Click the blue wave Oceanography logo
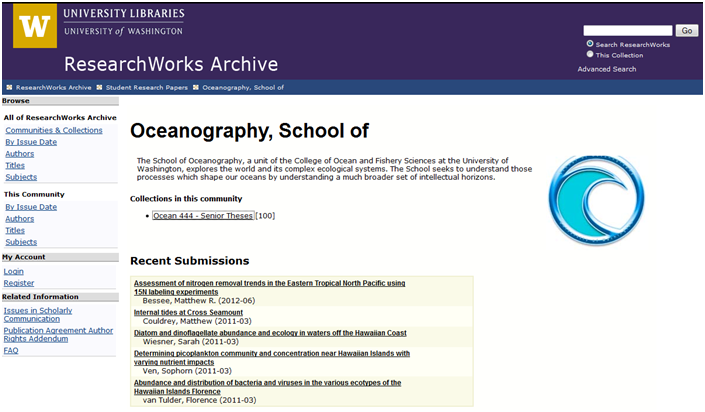 click(x=596, y=200)
